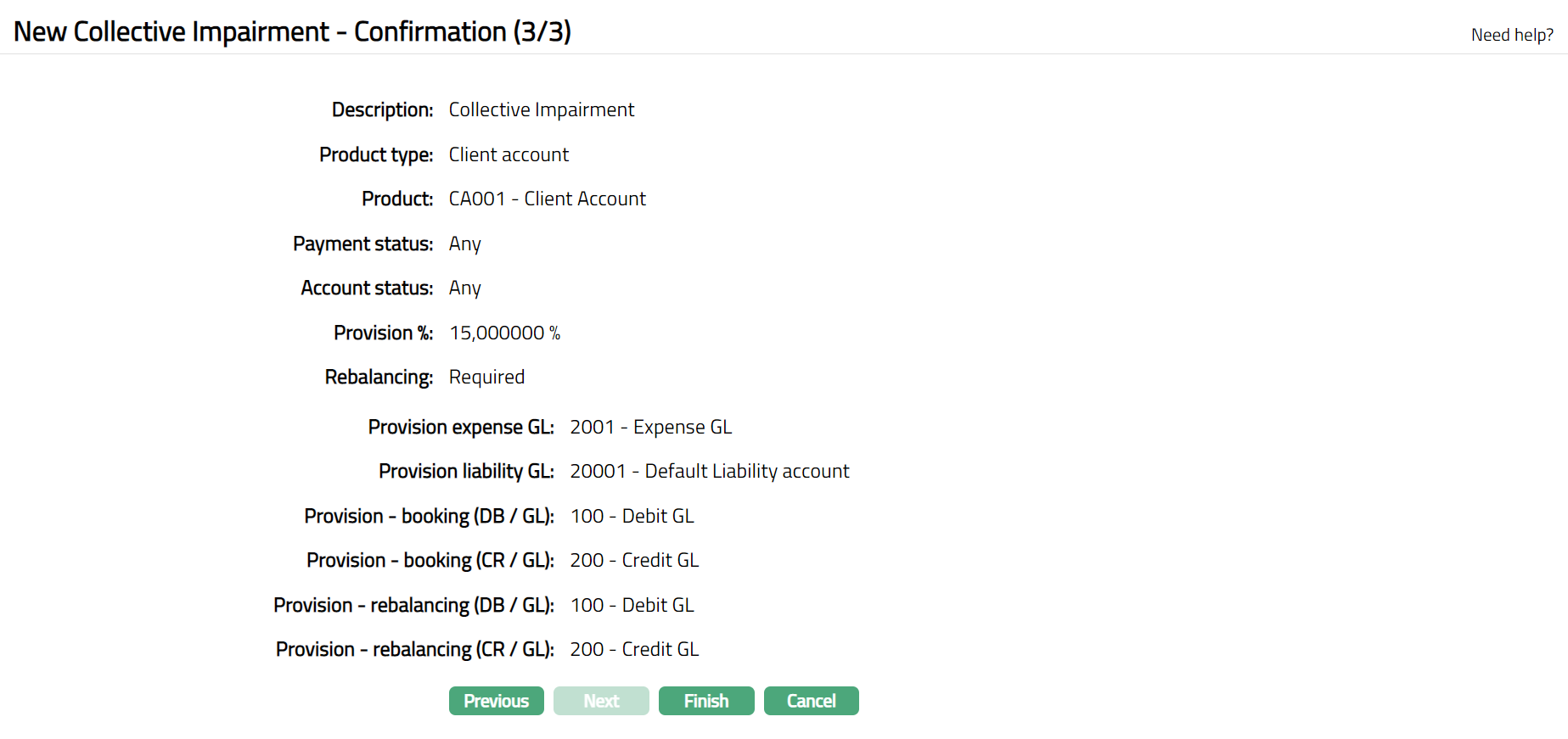Select the Provision % value 15,000000 %
This screenshot has height=739, width=1568.
point(504,333)
